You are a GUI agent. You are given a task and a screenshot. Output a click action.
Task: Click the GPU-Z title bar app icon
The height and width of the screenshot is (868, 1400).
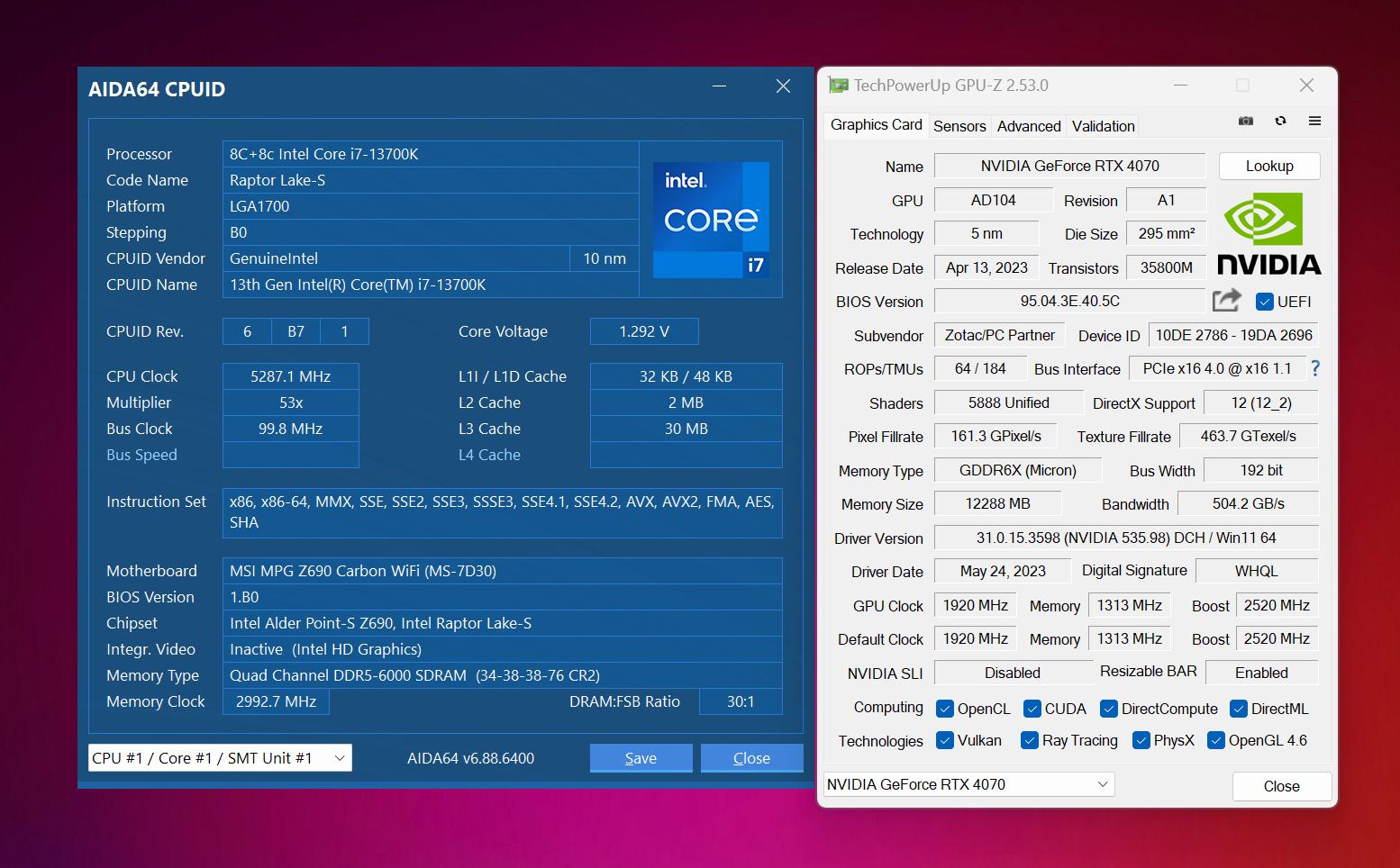tap(839, 86)
